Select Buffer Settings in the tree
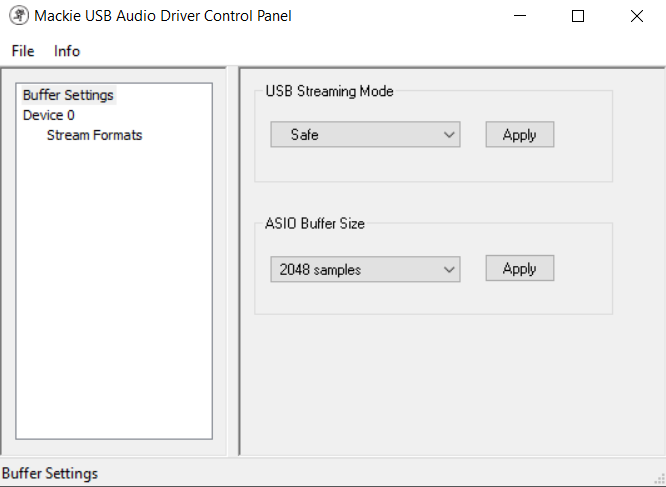666x487 pixels. coord(68,95)
